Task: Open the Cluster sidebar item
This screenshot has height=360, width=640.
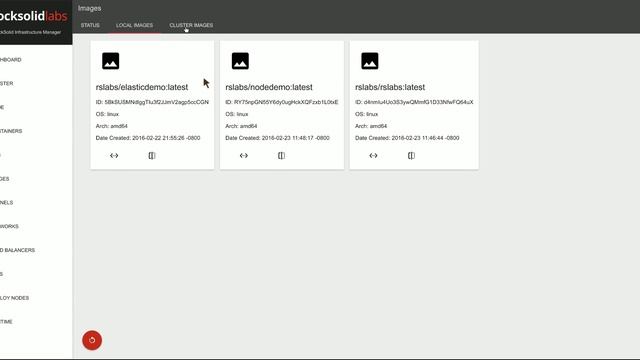Action: click(x=7, y=83)
